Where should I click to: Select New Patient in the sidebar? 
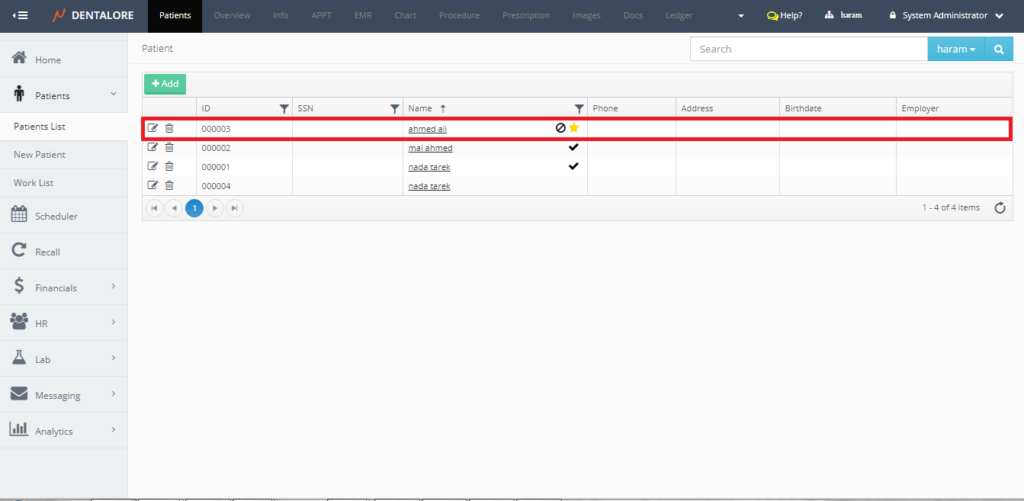coord(40,155)
